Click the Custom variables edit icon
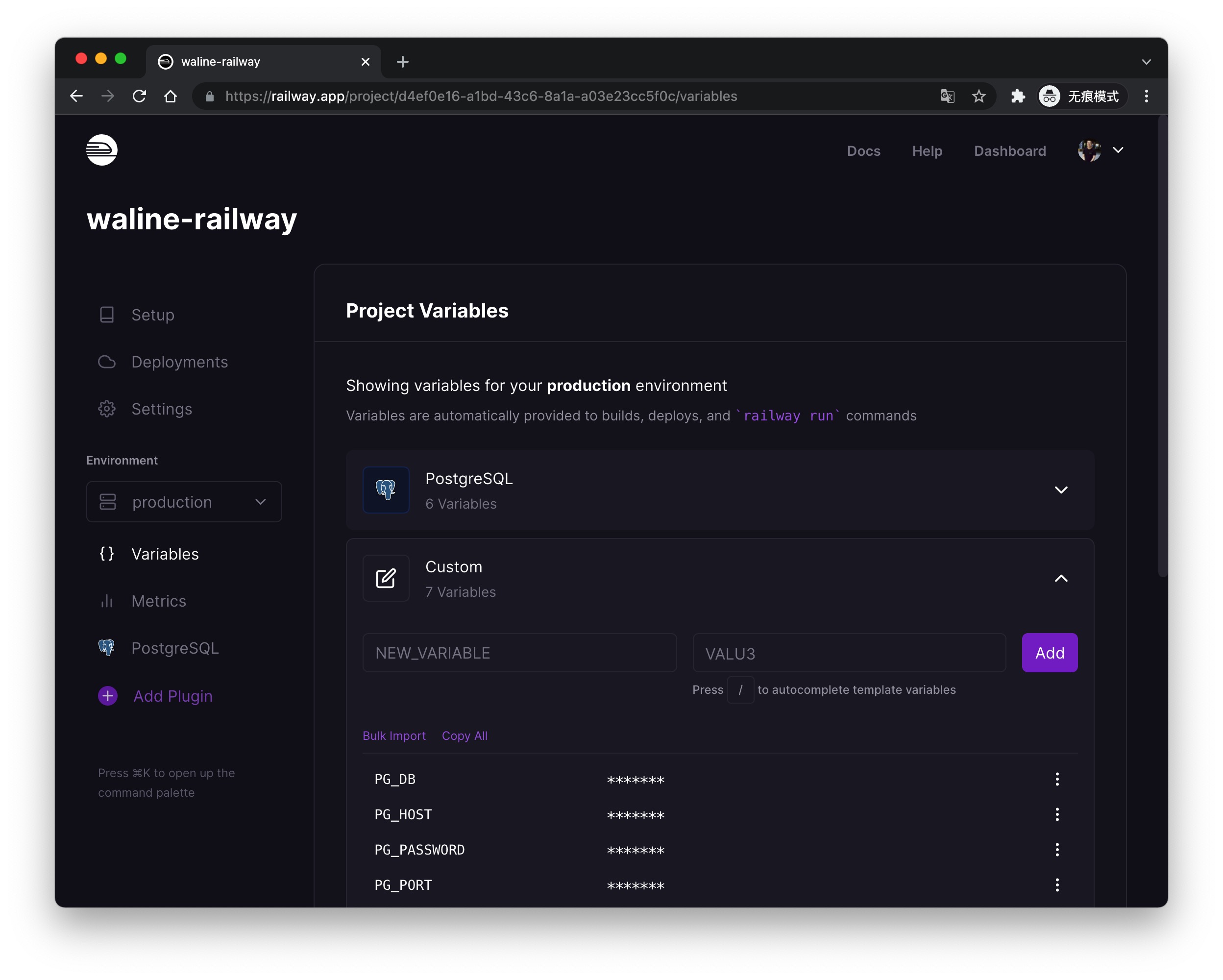Image resolution: width=1223 pixels, height=980 pixels. tap(386, 578)
